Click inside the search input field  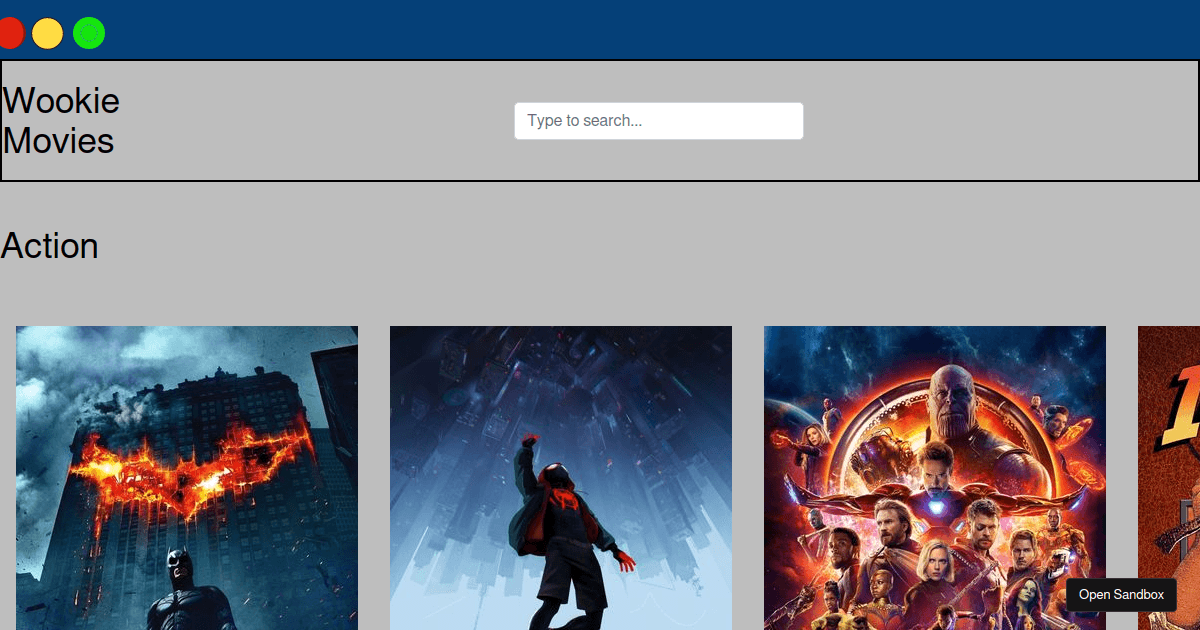pyautogui.click(x=658, y=120)
